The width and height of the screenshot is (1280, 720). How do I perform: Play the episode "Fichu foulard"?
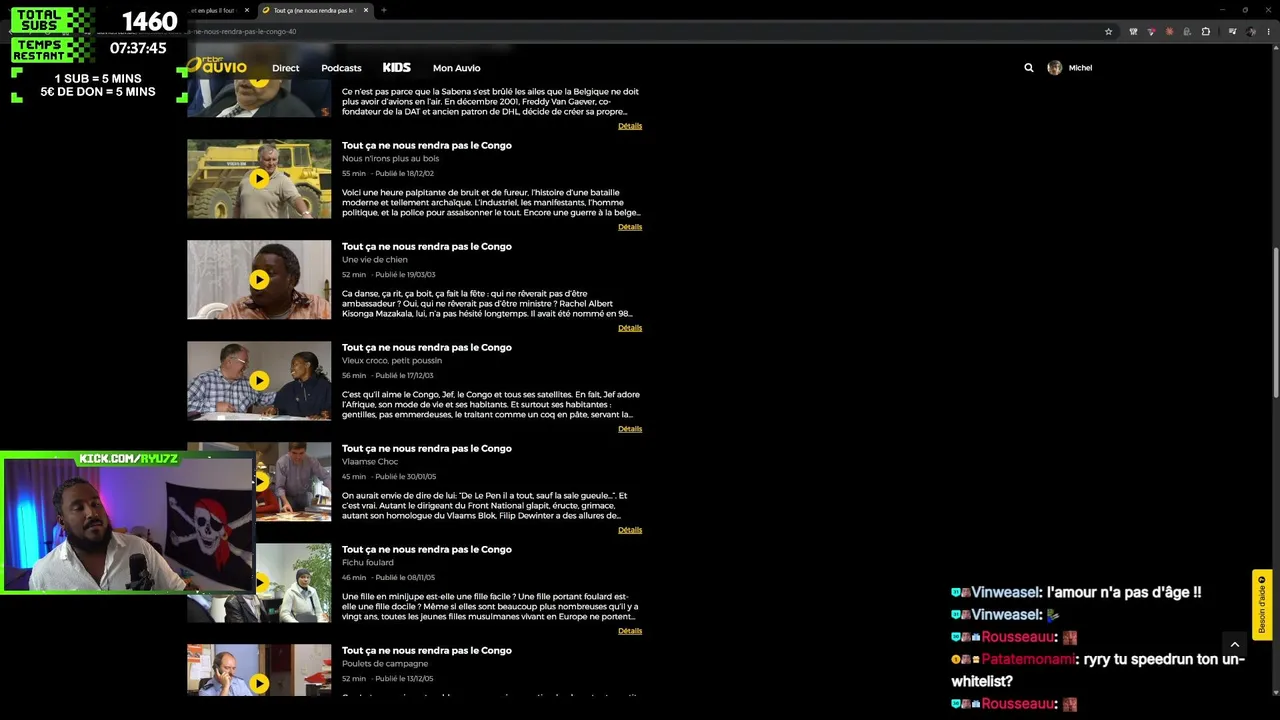(262, 583)
